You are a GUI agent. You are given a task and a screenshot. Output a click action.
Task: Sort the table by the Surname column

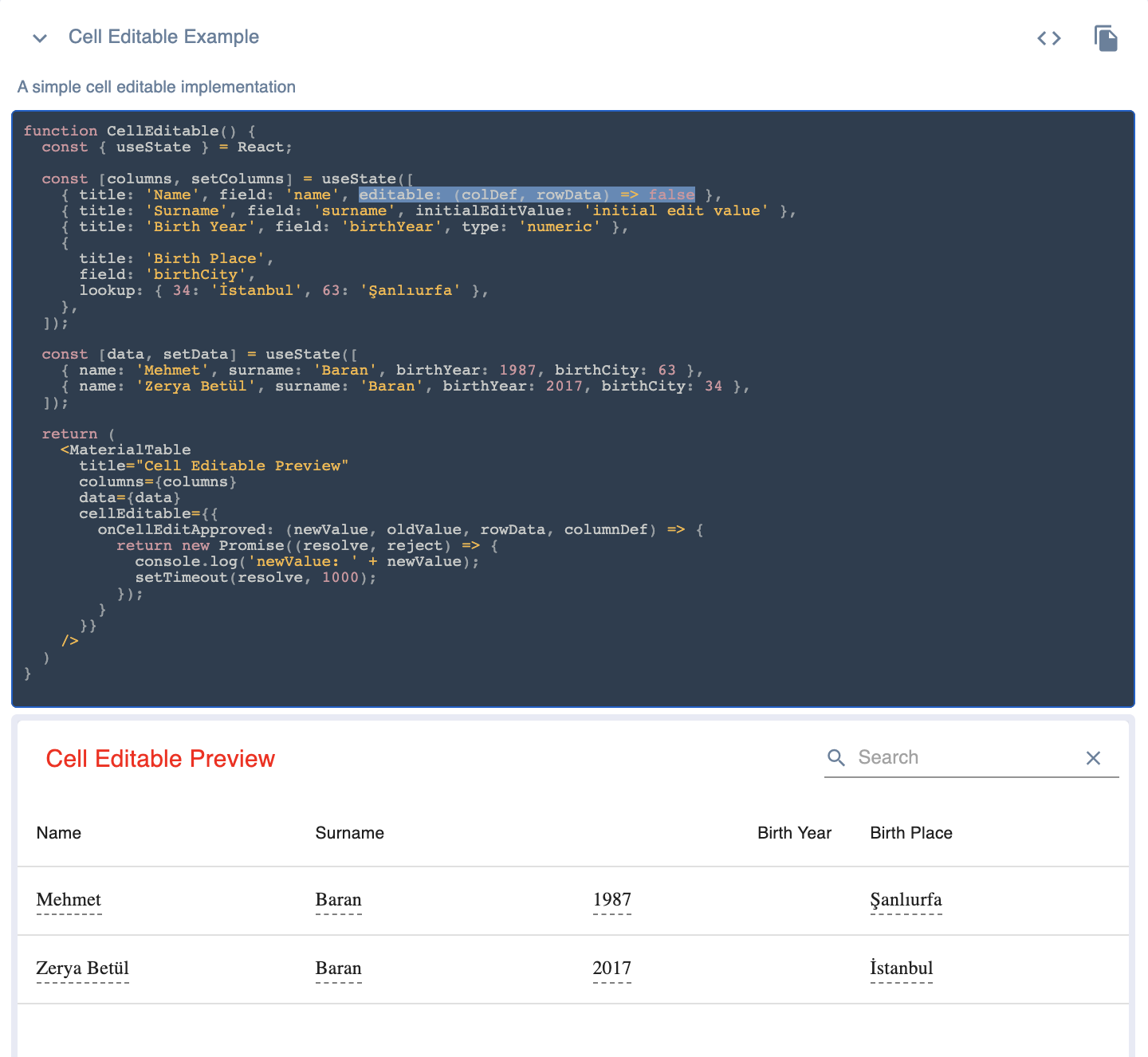coord(350,832)
